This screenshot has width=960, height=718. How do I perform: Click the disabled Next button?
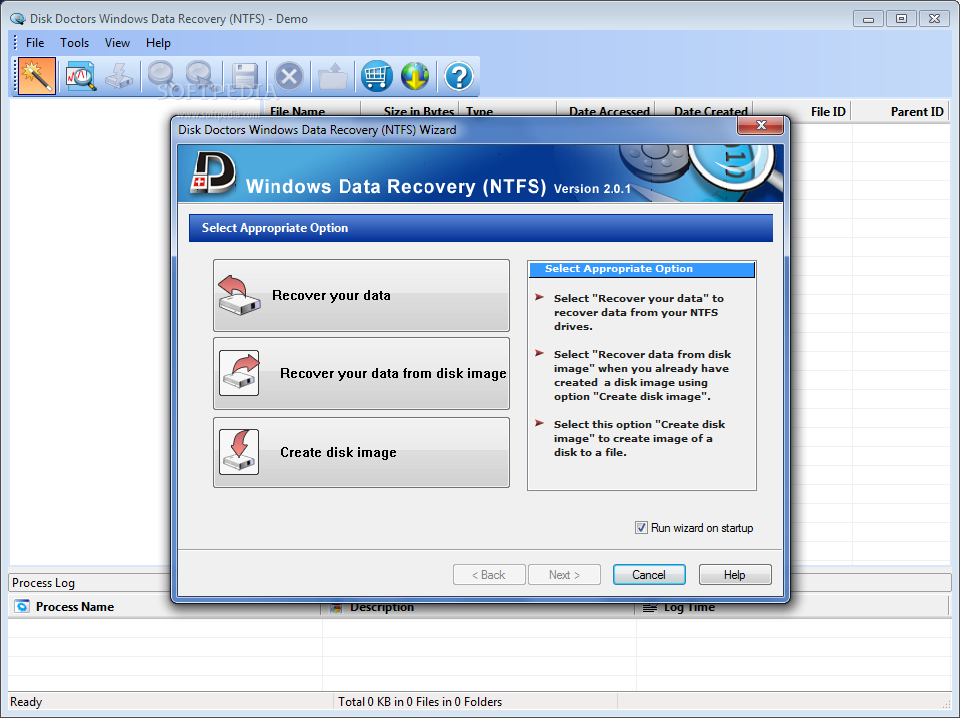564,575
